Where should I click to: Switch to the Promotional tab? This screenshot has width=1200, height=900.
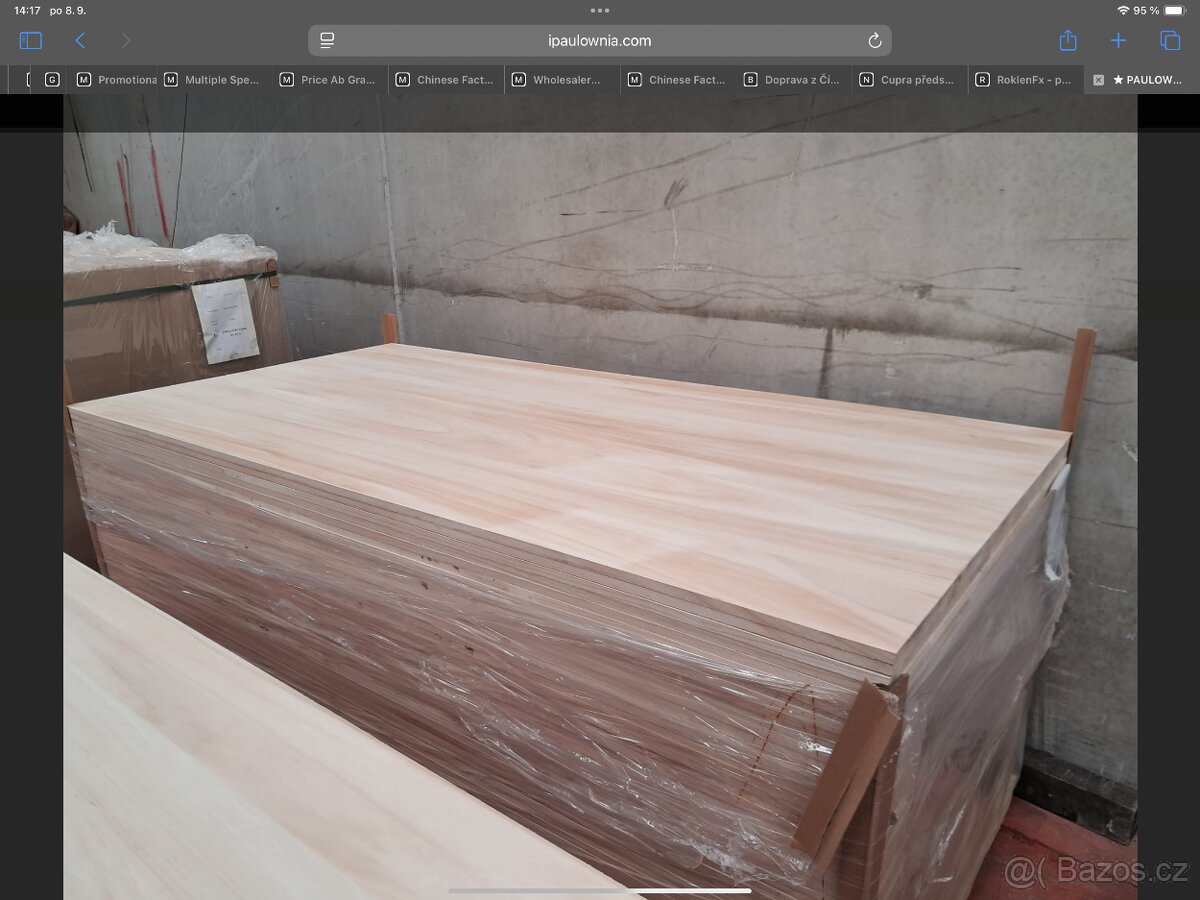tap(116, 80)
